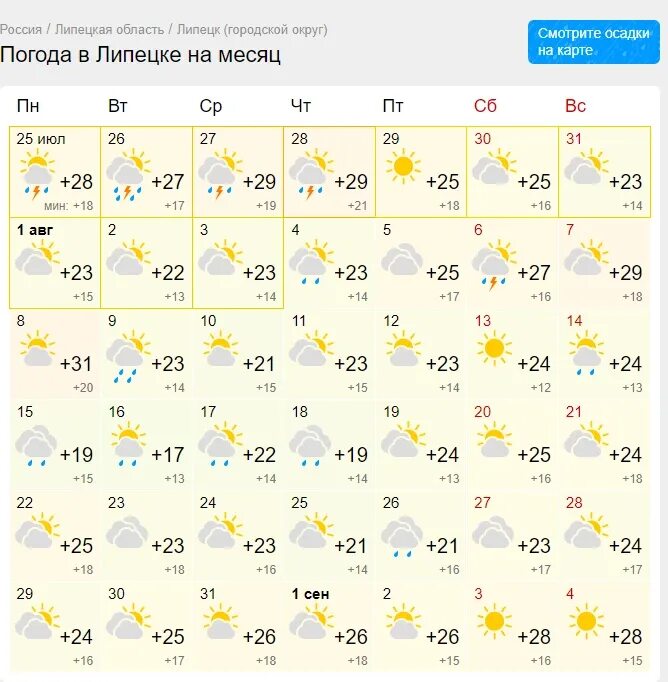Select the thunderstorm icon on August 6
This screenshot has height=682, width=668.
[494, 265]
